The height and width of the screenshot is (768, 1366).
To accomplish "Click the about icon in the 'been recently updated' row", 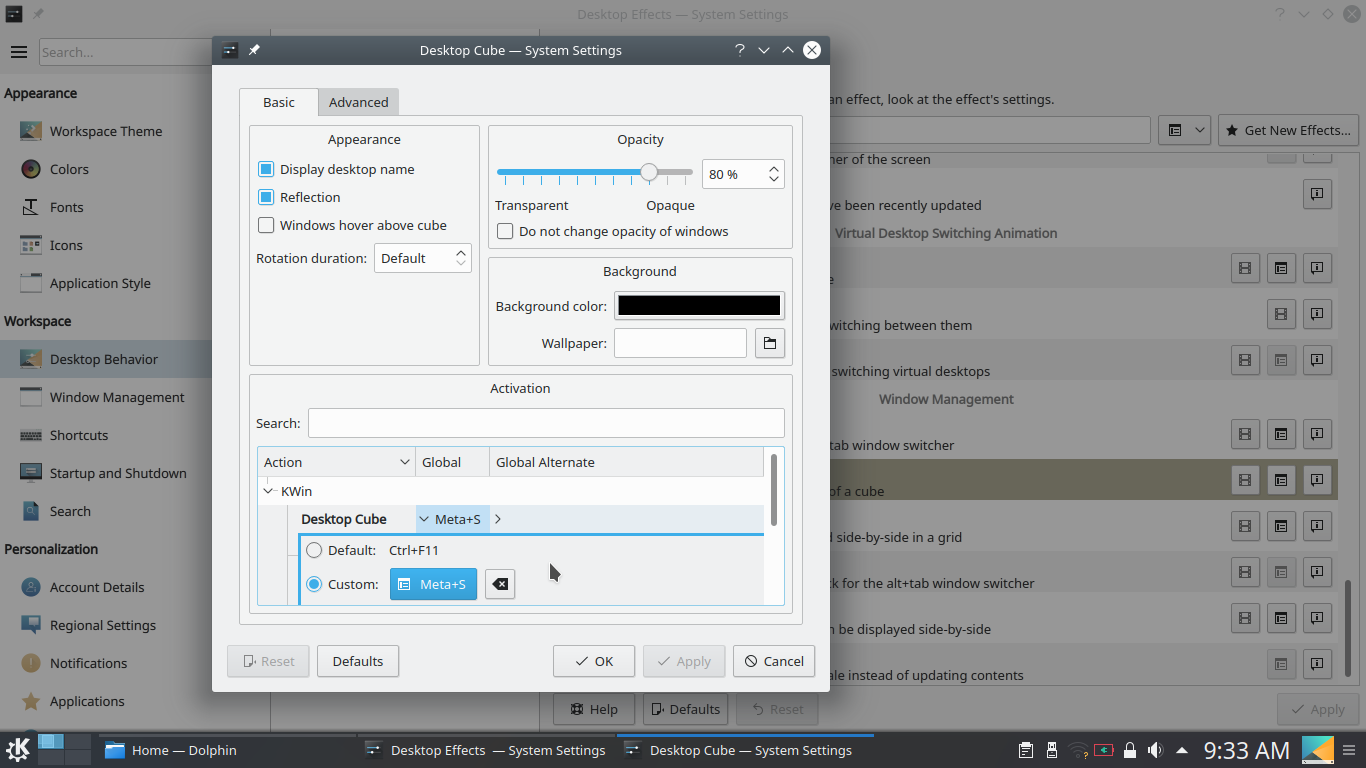I will [x=1318, y=194].
